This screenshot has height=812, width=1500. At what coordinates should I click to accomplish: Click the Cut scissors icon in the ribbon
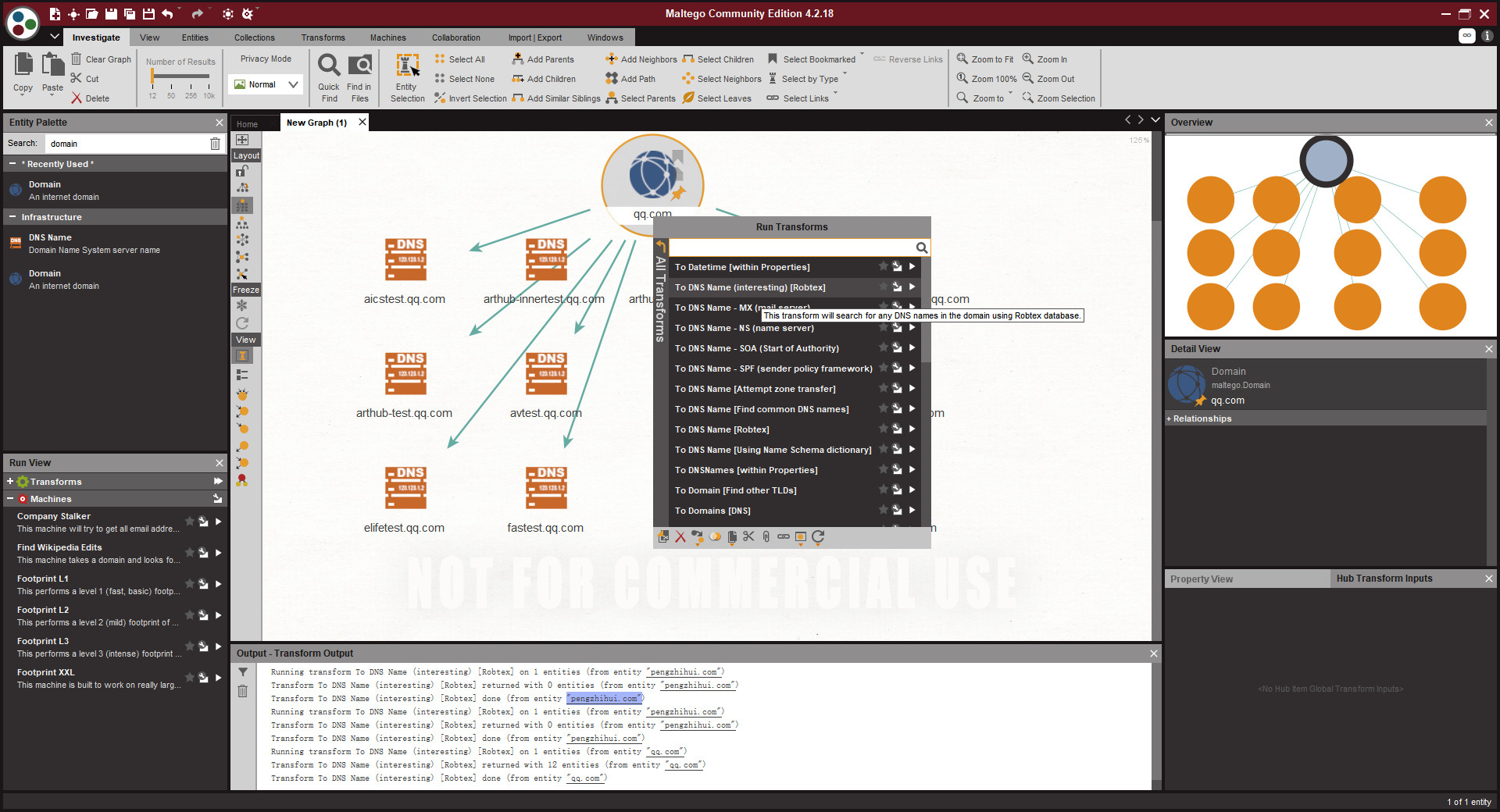click(x=77, y=78)
